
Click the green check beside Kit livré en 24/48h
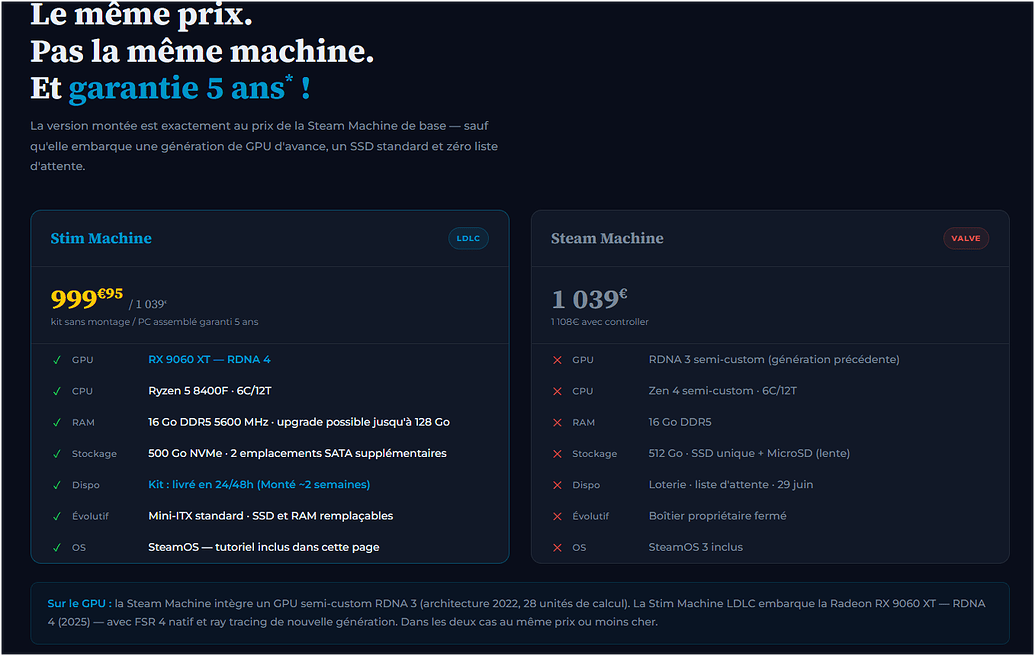pos(57,485)
